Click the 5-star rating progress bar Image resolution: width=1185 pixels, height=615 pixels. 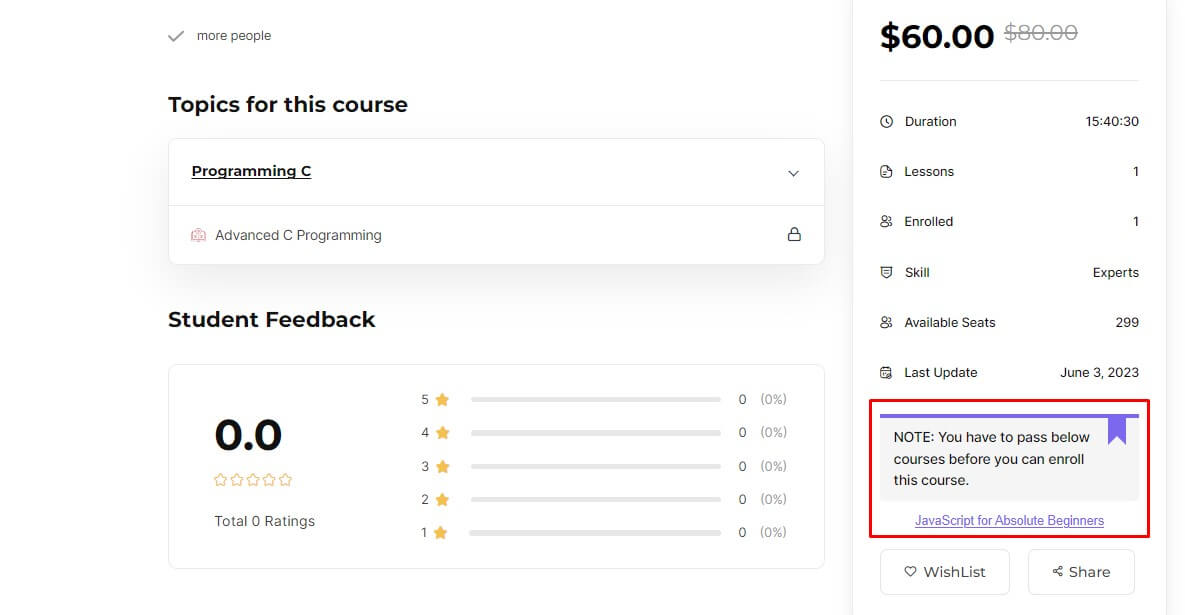click(596, 399)
